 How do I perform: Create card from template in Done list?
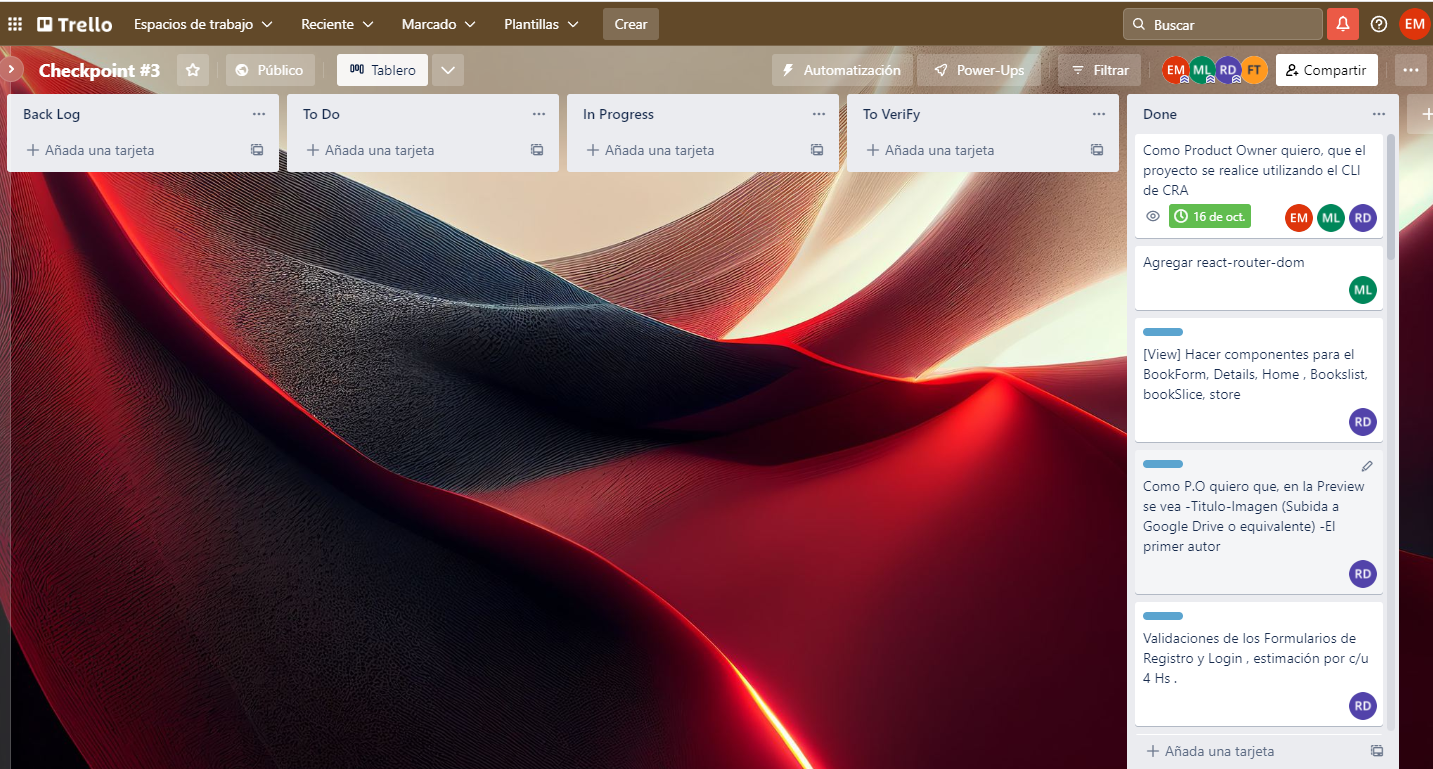(x=1377, y=751)
